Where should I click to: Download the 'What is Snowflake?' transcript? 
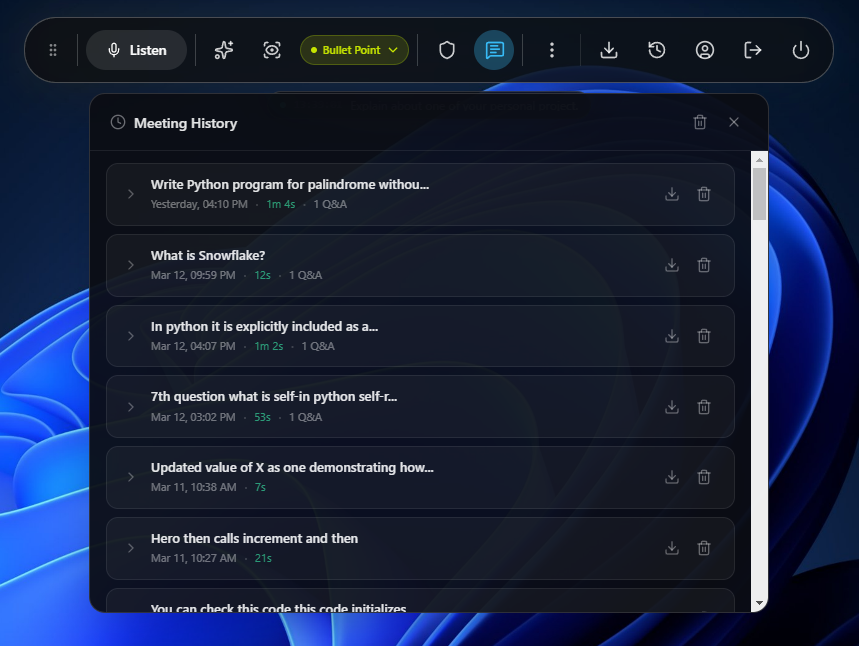coord(671,265)
